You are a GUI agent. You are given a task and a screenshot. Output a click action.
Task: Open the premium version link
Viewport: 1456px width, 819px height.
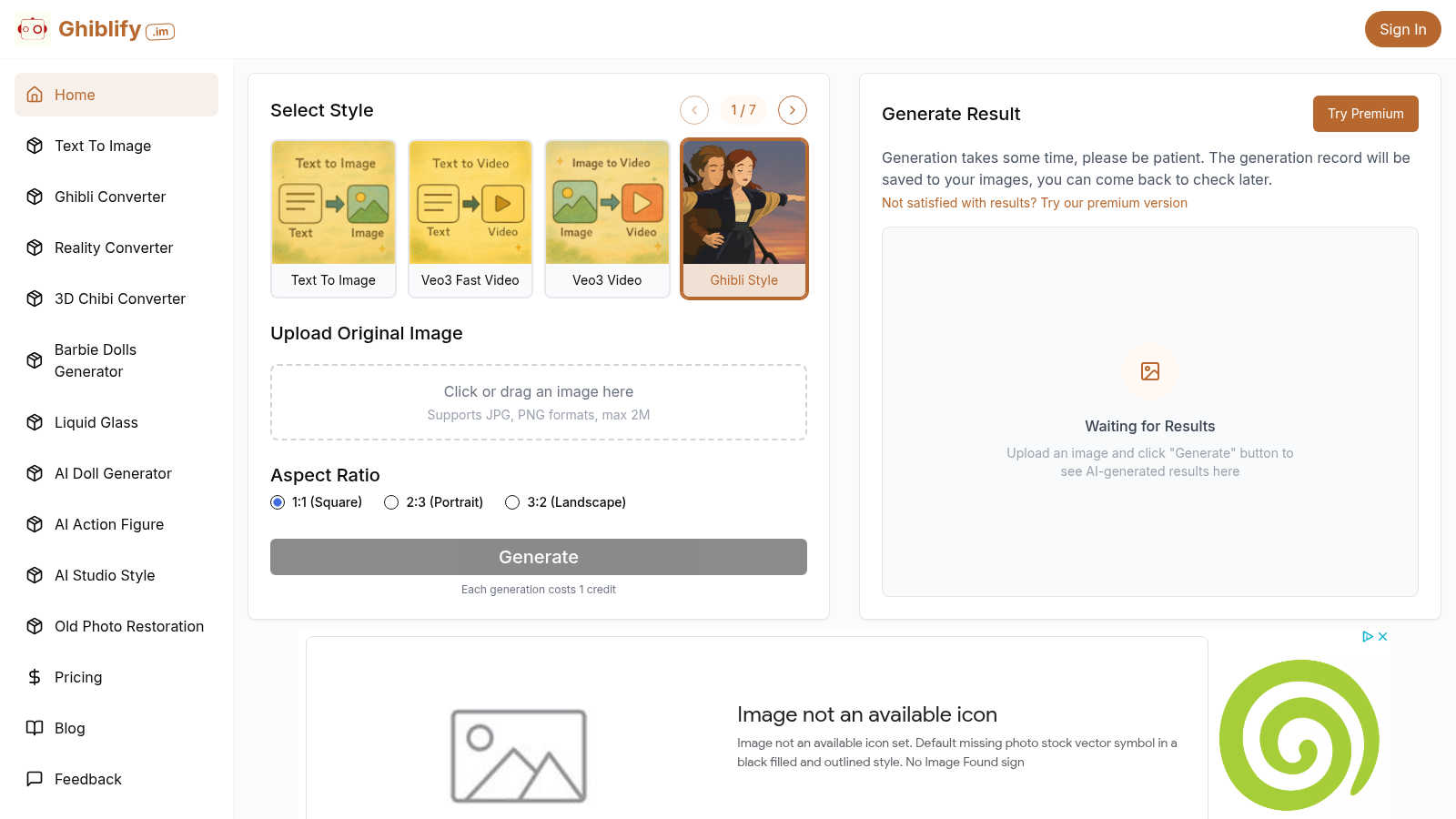pos(1112,202)
